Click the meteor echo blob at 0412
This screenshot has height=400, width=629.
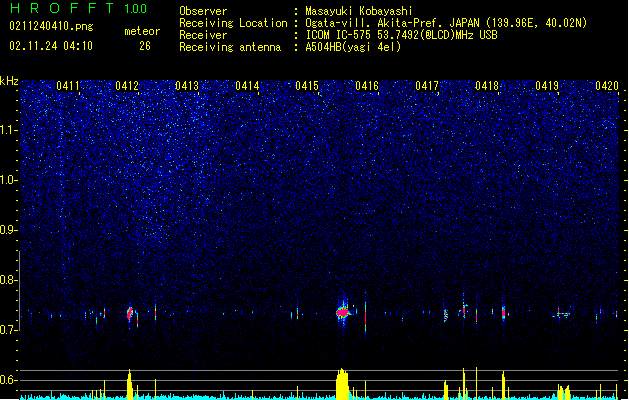(130, 314)
